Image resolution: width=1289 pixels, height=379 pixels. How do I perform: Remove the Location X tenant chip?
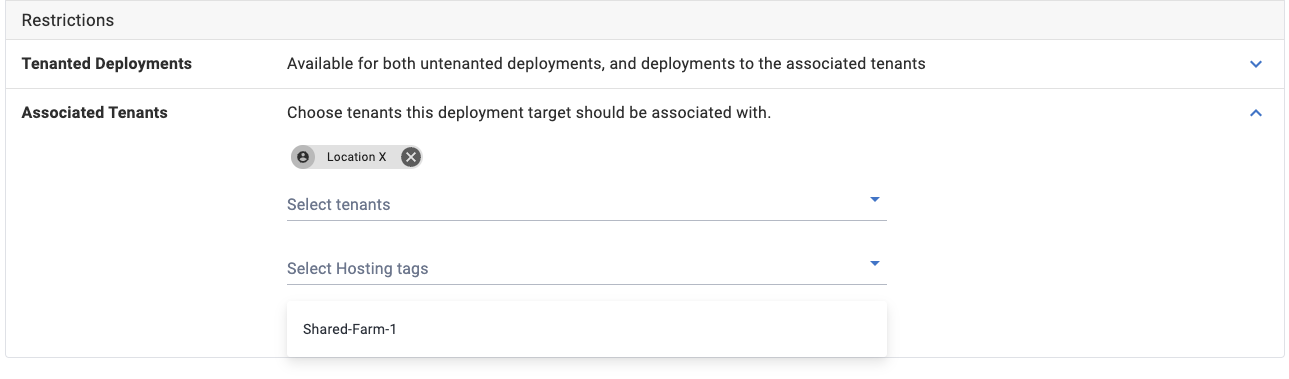pos(410,157)
